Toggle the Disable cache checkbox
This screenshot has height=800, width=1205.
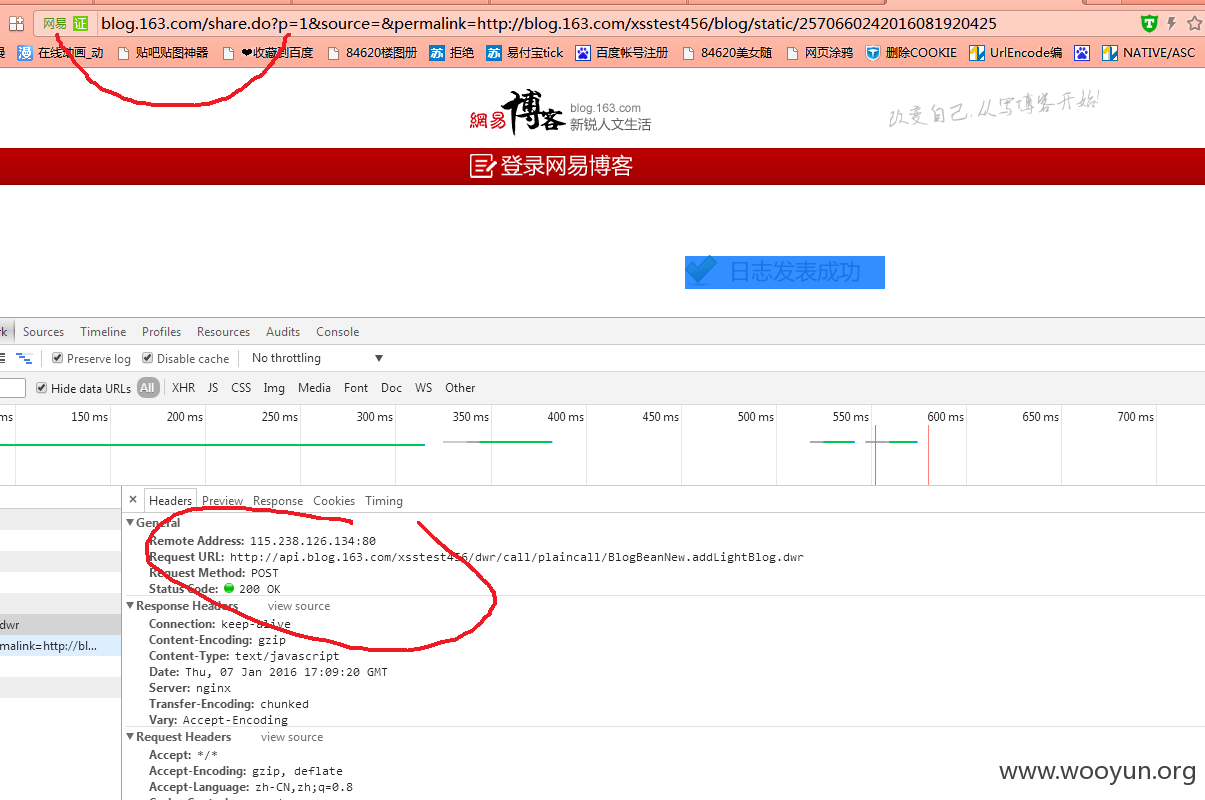[x=148, y=358]
